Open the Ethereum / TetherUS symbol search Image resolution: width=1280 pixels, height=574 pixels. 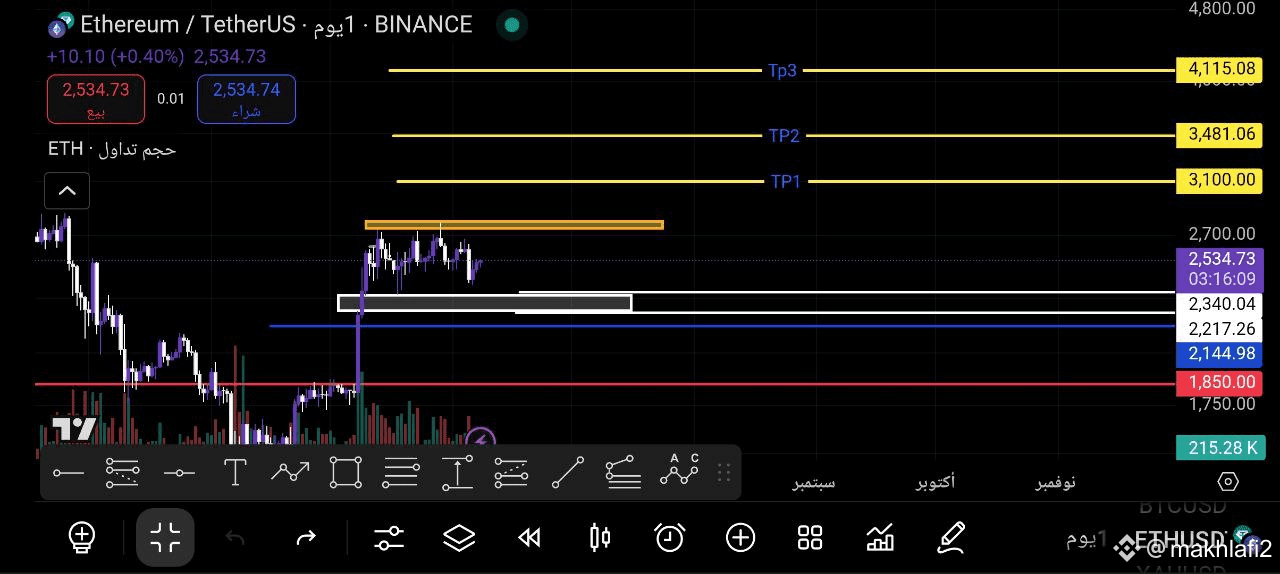point(188,24)
